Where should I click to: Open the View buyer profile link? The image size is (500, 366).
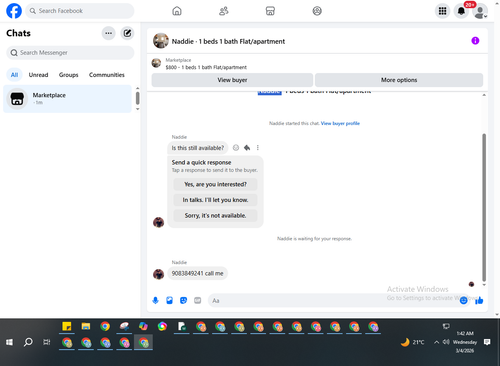click(340, 123)
